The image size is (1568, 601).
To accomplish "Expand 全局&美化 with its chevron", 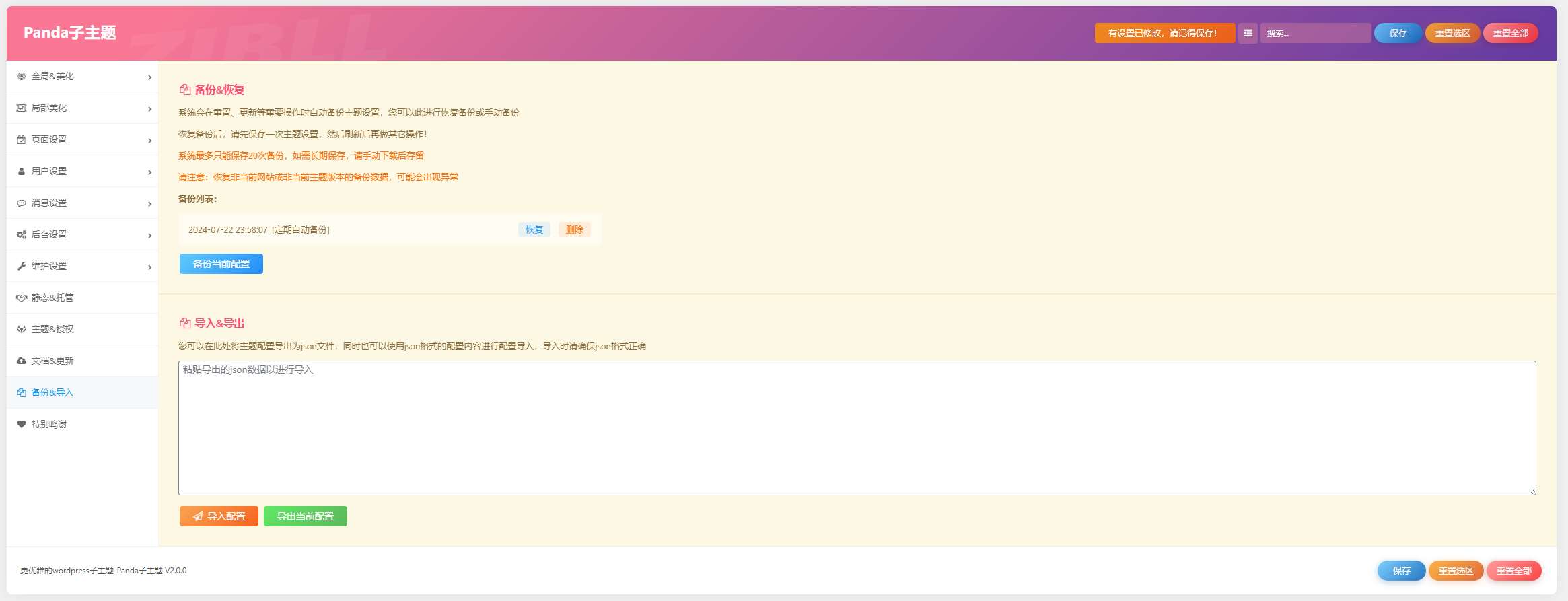I will [149, 77].
